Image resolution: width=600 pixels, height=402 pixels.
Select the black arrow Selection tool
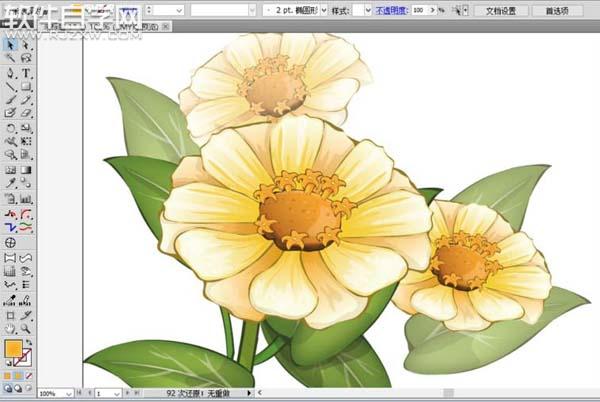pyautogui.click(x=10, y=46)
